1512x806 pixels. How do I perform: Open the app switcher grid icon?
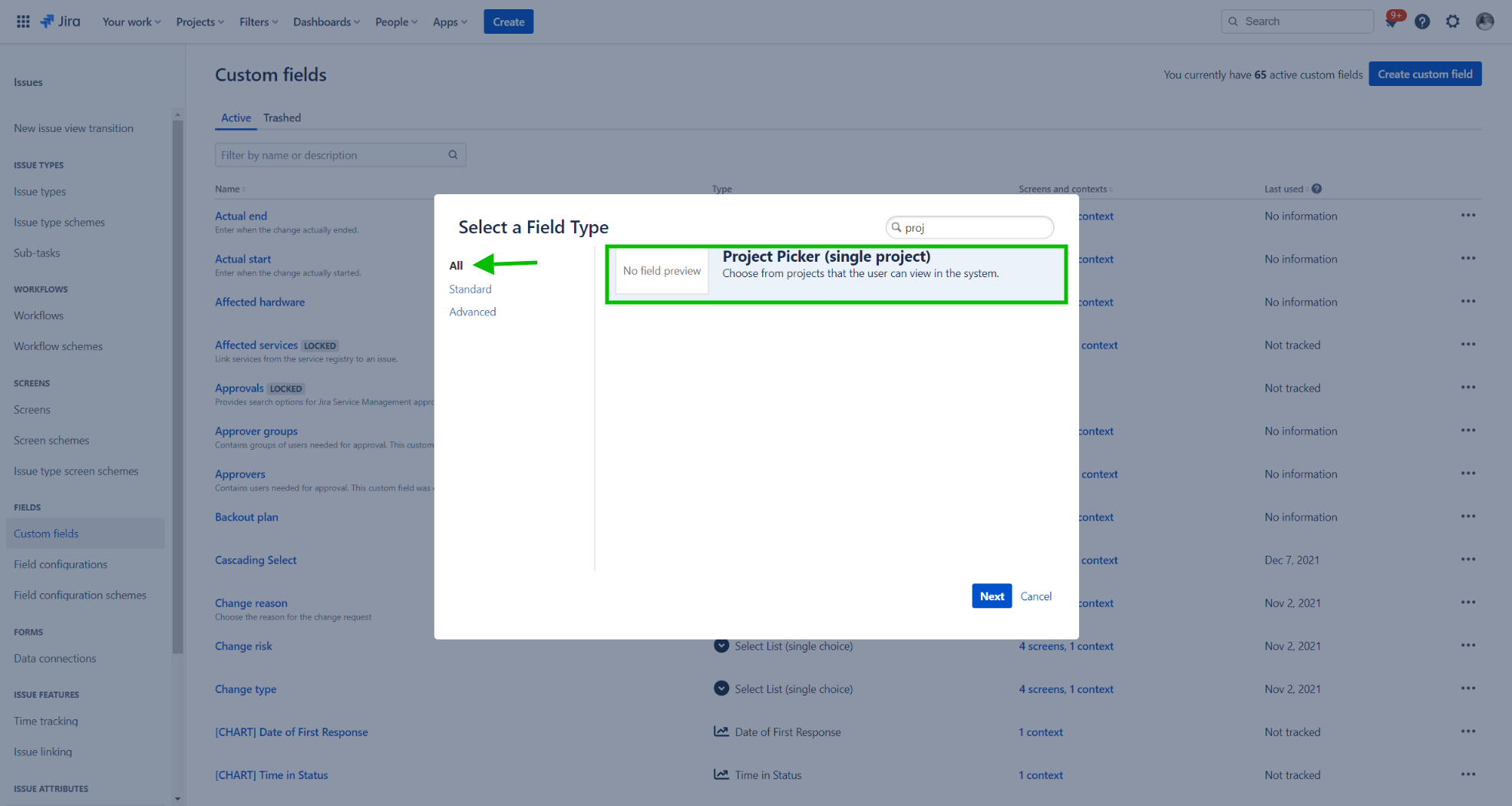tap(23, 21)
